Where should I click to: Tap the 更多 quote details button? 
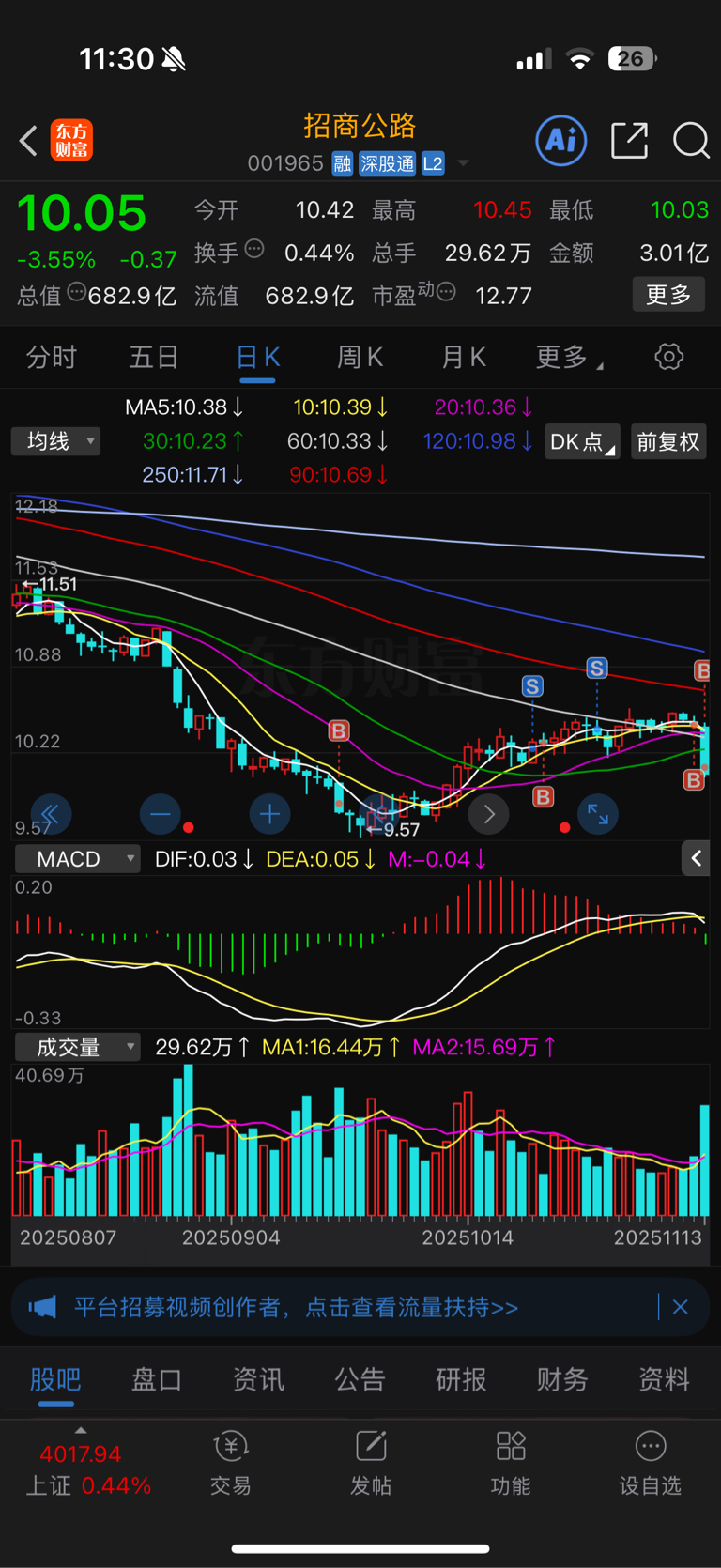point(668,295)
